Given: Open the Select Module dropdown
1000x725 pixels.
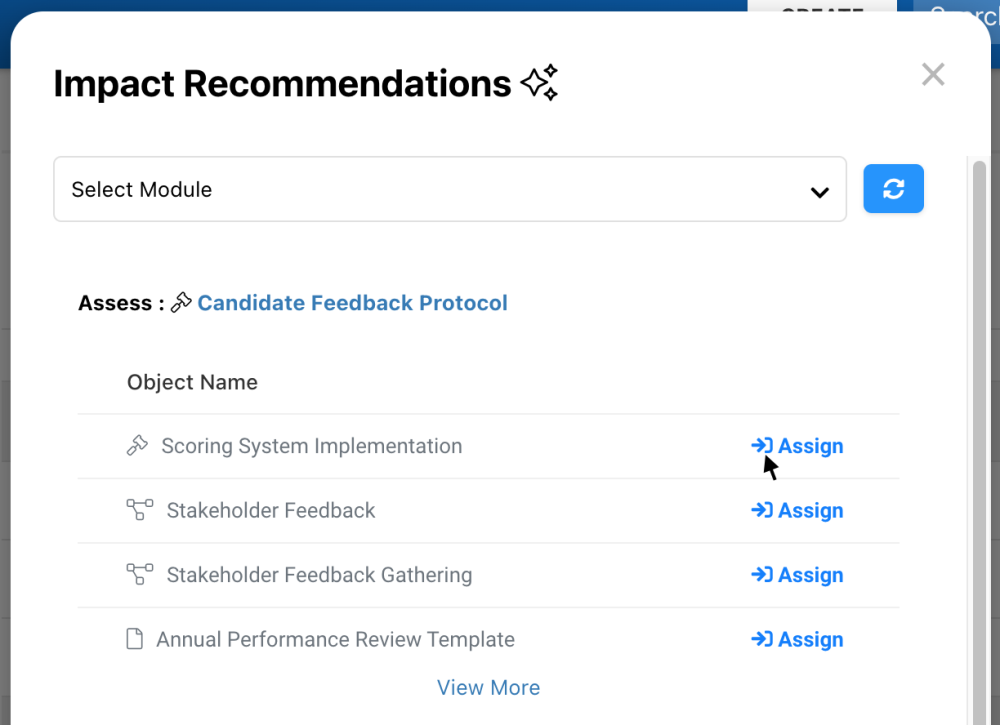Looking at the screenshot, I should [449, 189].
